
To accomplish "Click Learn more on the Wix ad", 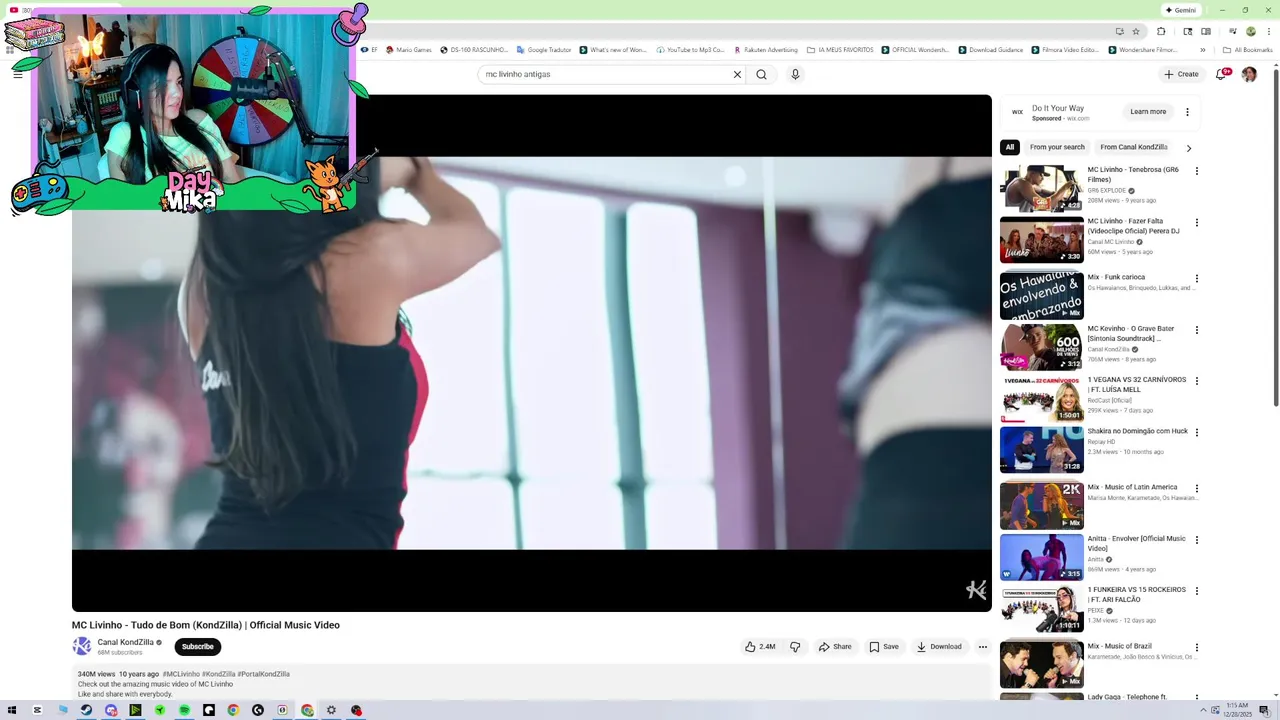I will pos(1148,112).
